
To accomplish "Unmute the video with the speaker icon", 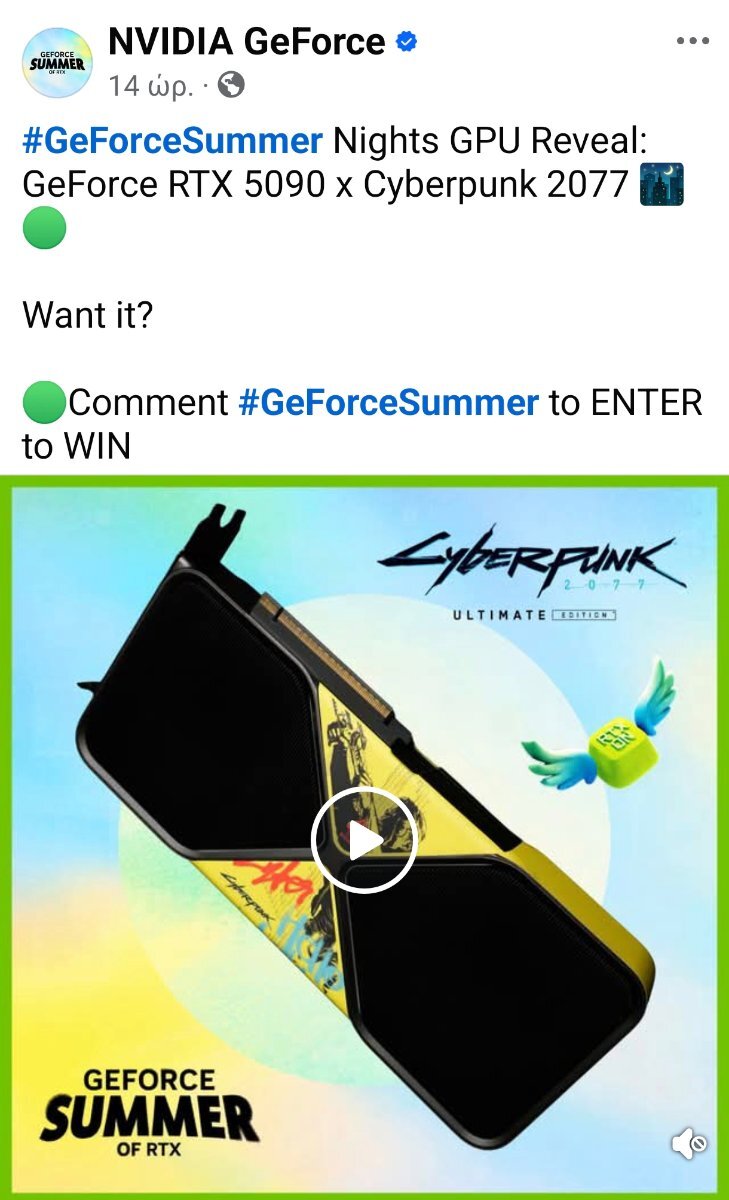I will click(x=689, y=1144).
